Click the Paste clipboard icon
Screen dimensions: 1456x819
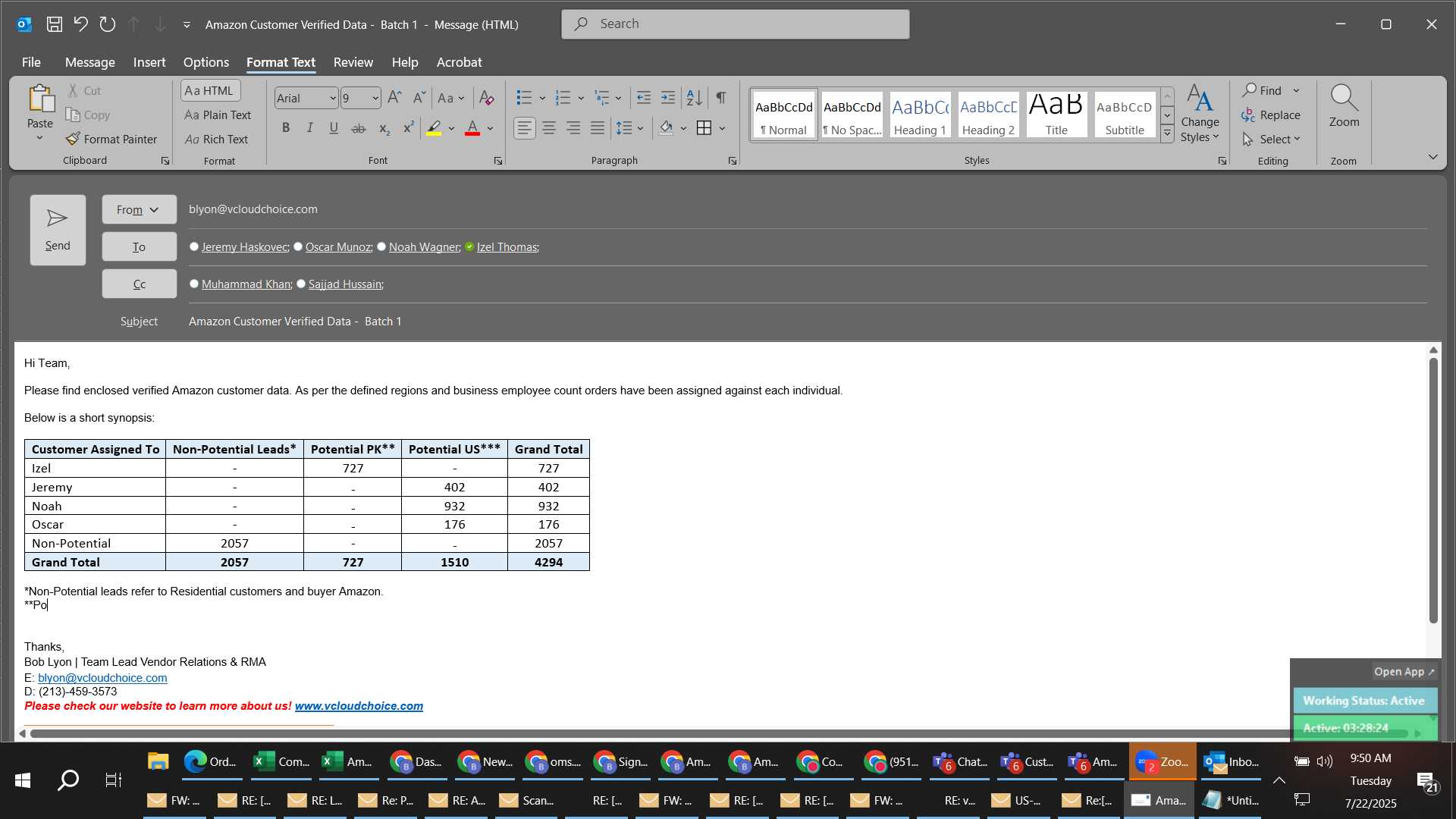click(40, 99)
